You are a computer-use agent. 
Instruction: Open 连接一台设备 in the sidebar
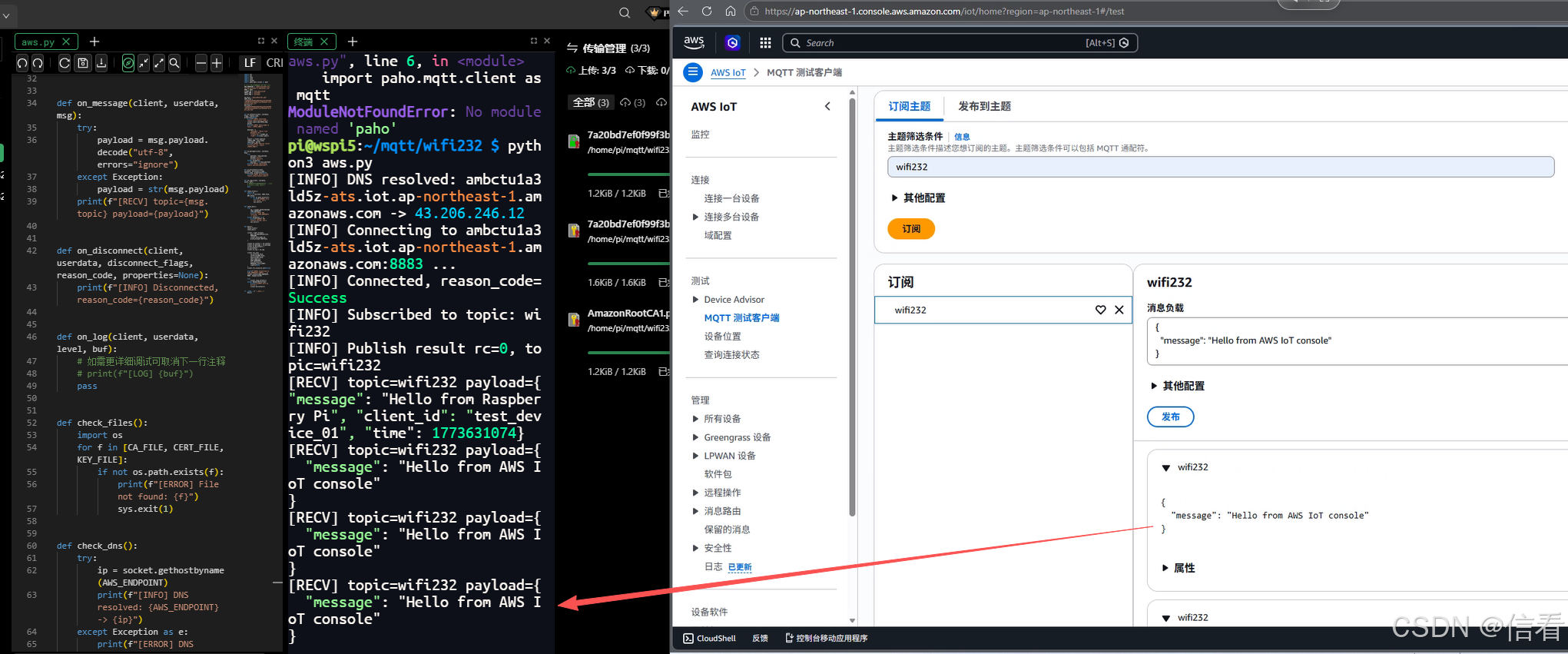731,198
